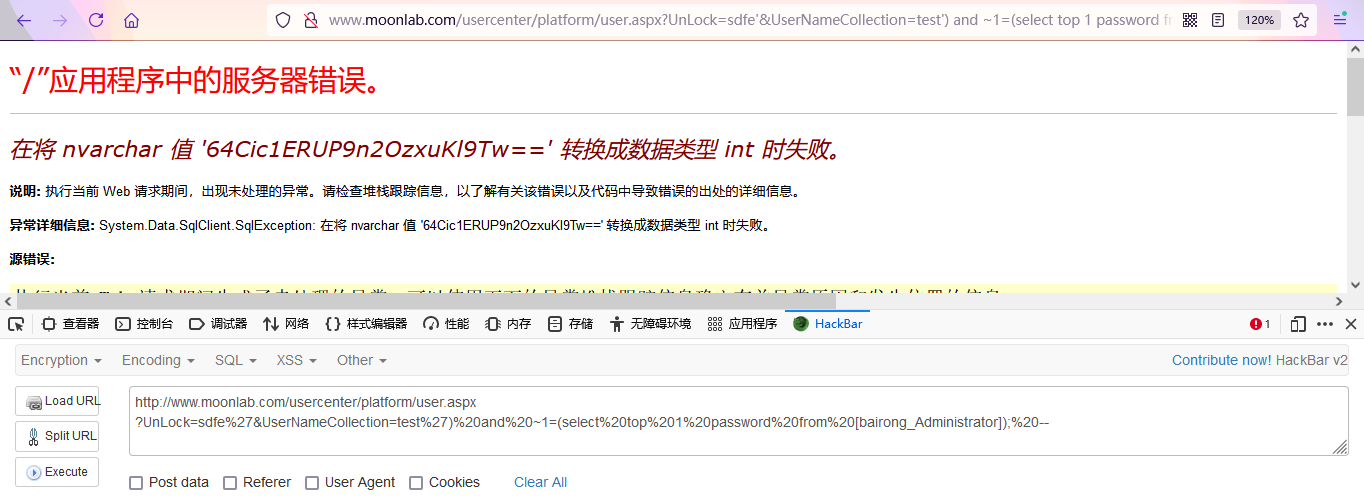Click the page vertical scrollbar thumb
Viewport: 1364px width, 503px height.
(1355, 85)
